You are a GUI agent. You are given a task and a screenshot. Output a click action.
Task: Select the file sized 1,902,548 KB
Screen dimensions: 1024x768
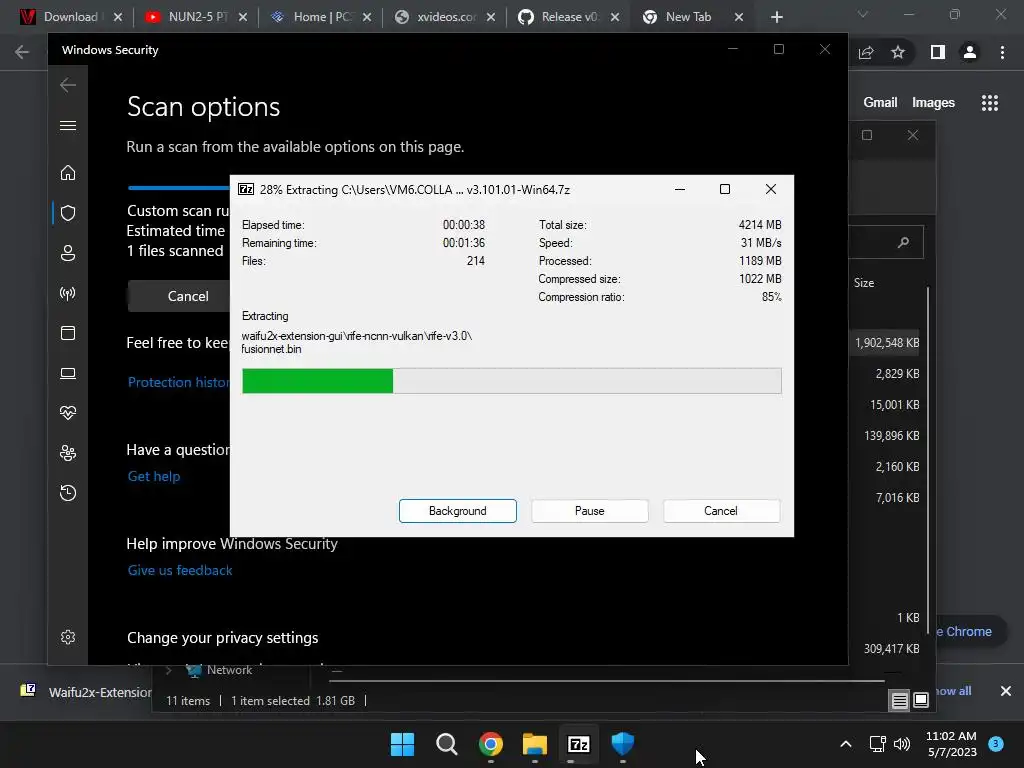pyautogui.click(x=887, y=343)
